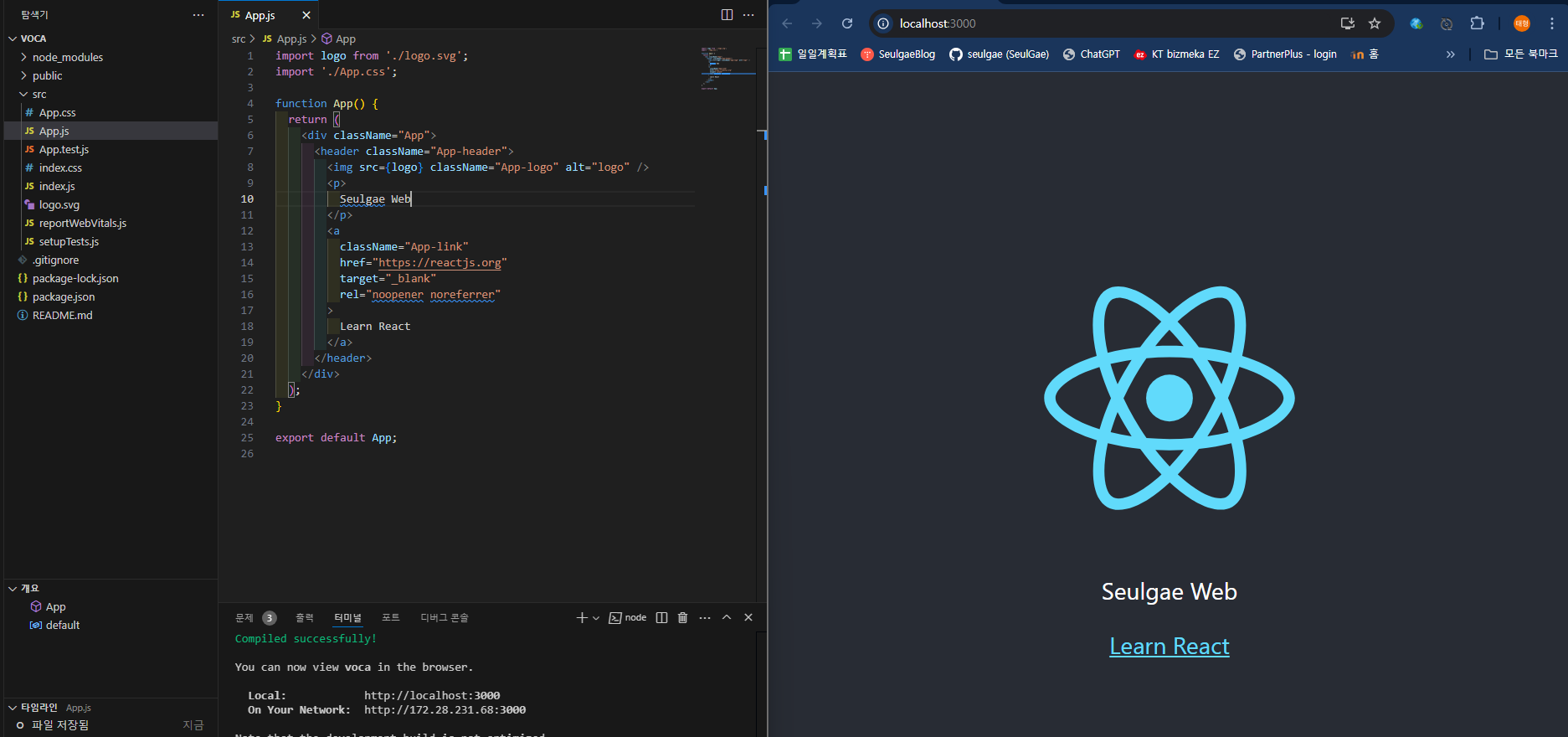This screenshot has width=1568, height=737.
Task: Click App.js in editor breadcrumb
Action: point(285,39)
